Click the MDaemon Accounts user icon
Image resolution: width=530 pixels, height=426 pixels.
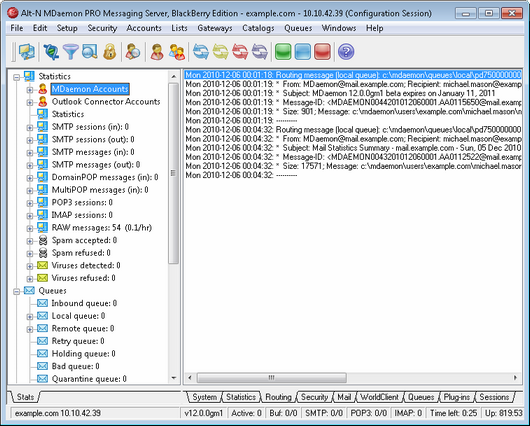click(x=43, y=89)
